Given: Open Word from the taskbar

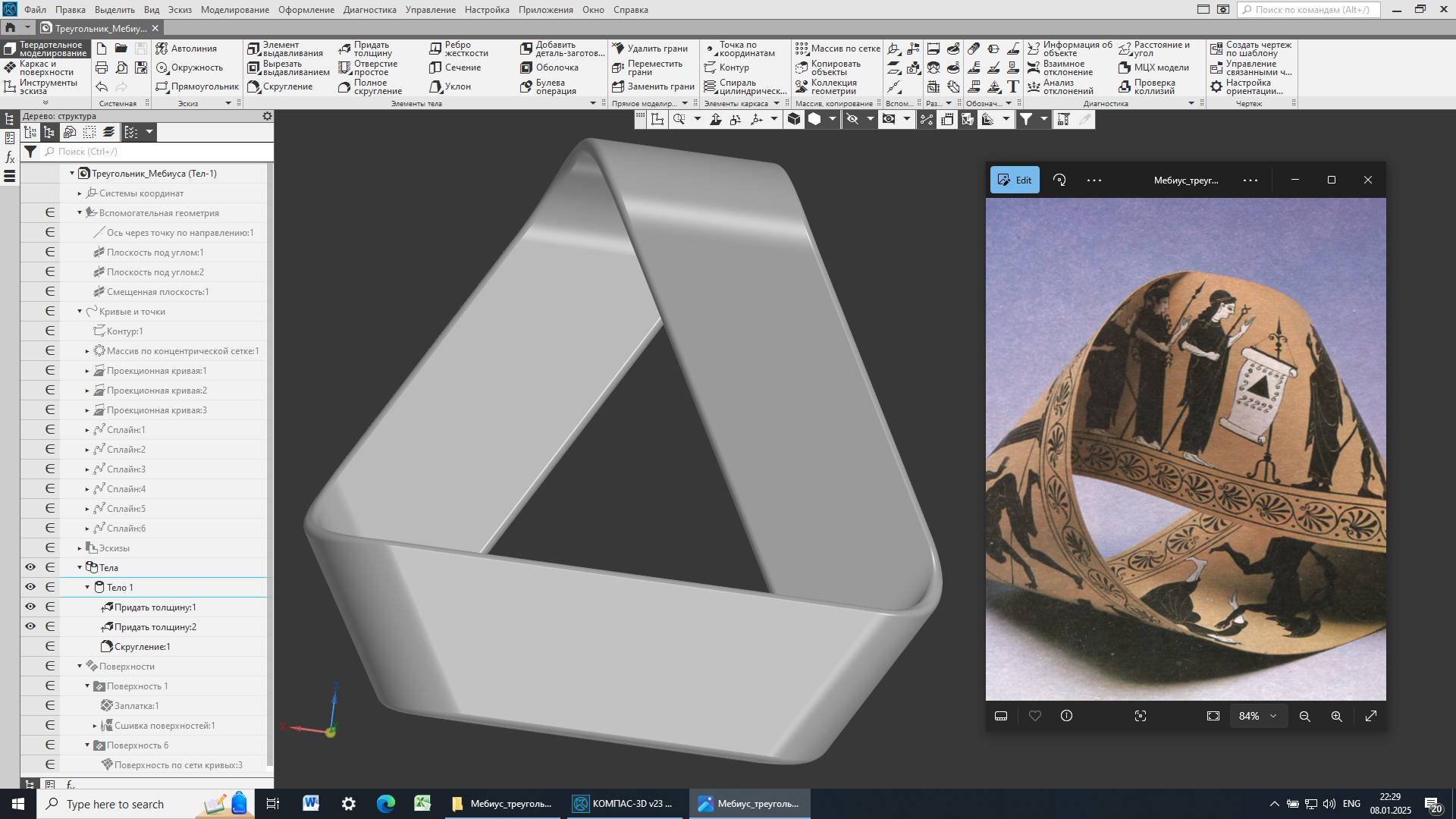Looking at the screenshot, I should click(311, 804).
